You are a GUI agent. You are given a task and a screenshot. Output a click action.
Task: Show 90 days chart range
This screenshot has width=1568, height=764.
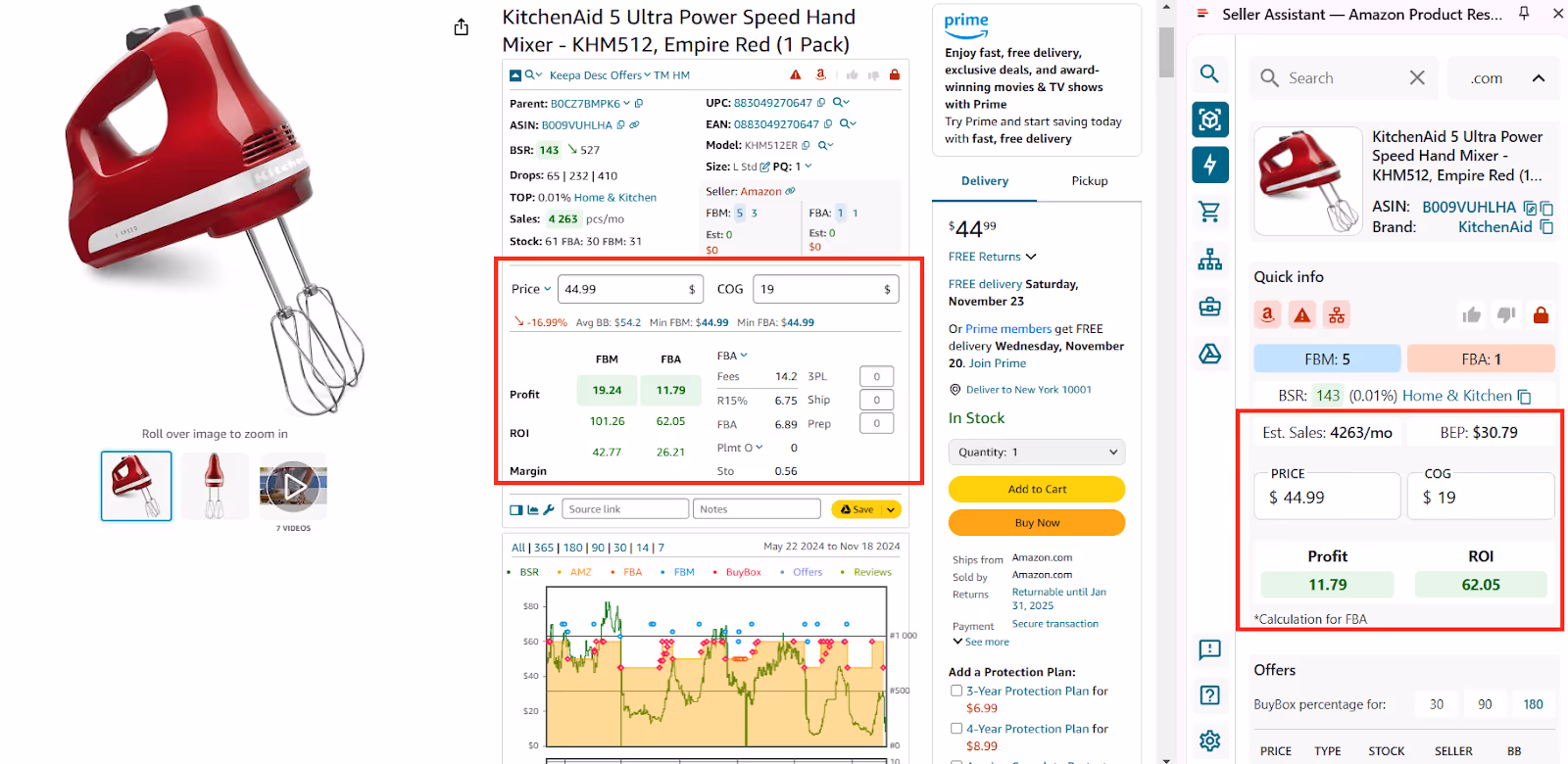tap(598, 548)
